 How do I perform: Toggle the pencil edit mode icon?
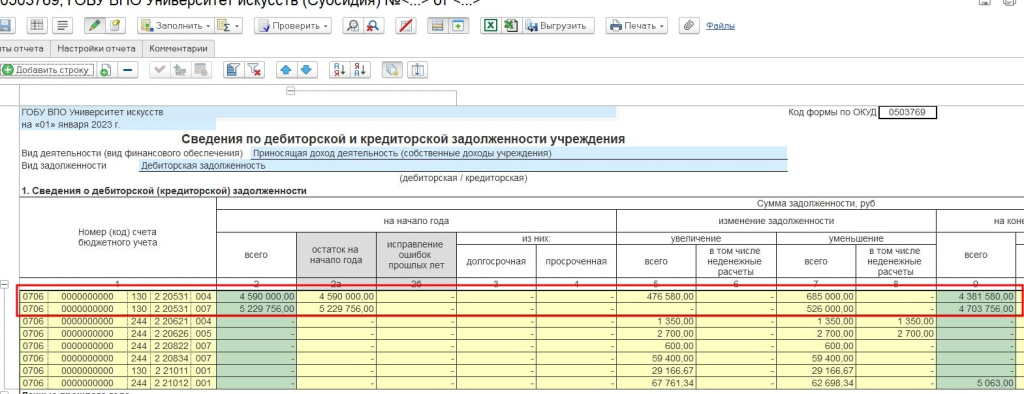point(95,25)
